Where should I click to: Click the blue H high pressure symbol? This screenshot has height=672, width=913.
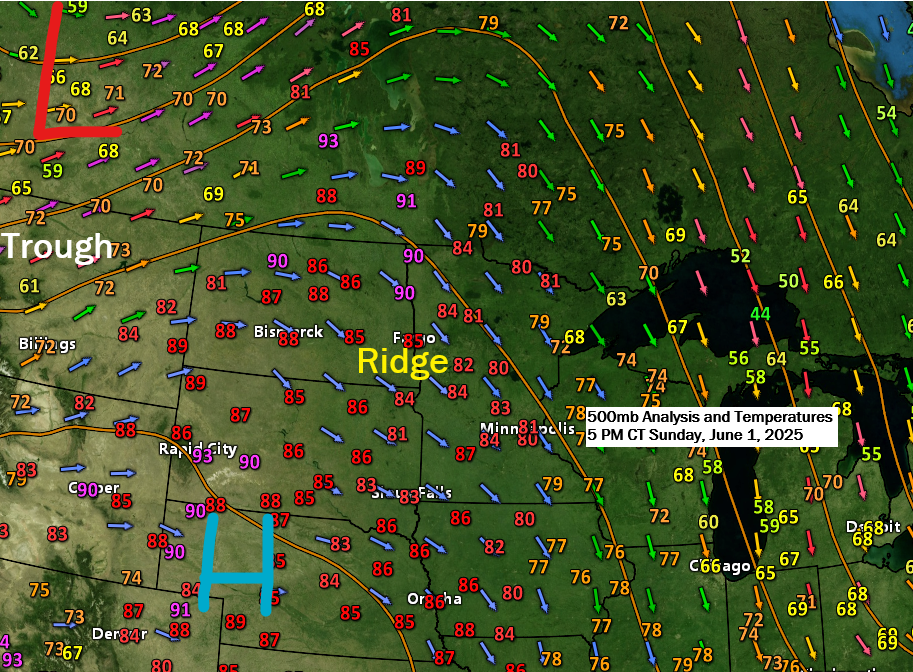237,562
